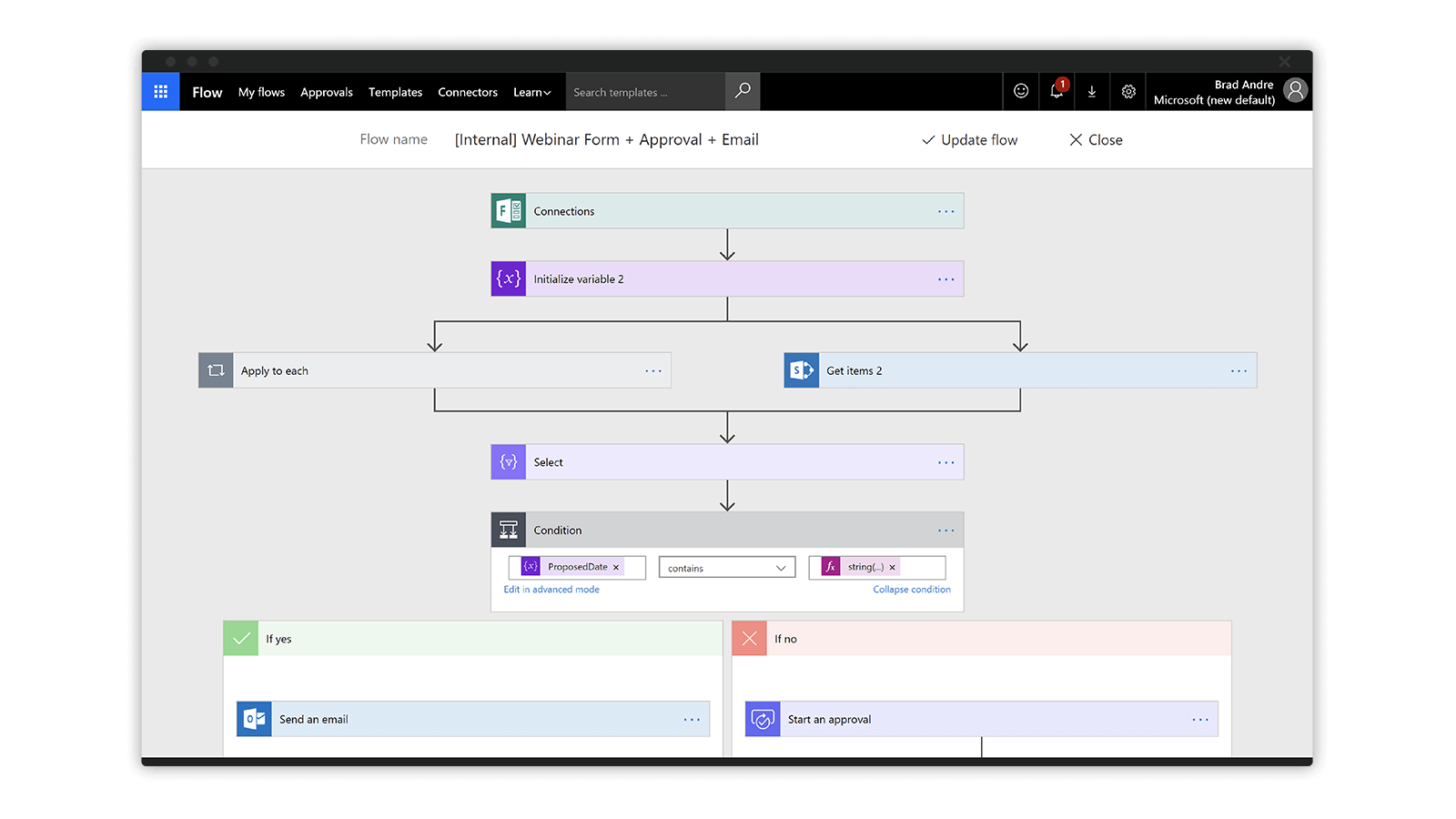
Task: Expand the Send an email action
Action: pos(473,719)
